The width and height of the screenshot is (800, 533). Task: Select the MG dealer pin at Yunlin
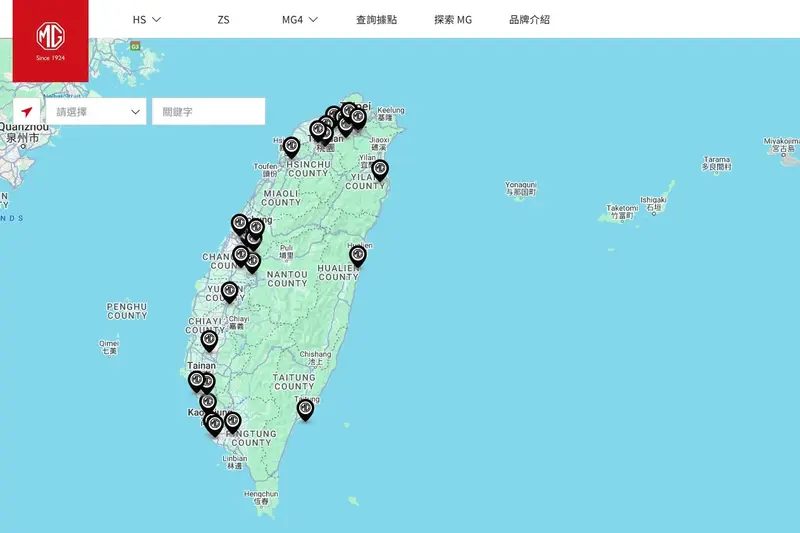click(229, 291)
